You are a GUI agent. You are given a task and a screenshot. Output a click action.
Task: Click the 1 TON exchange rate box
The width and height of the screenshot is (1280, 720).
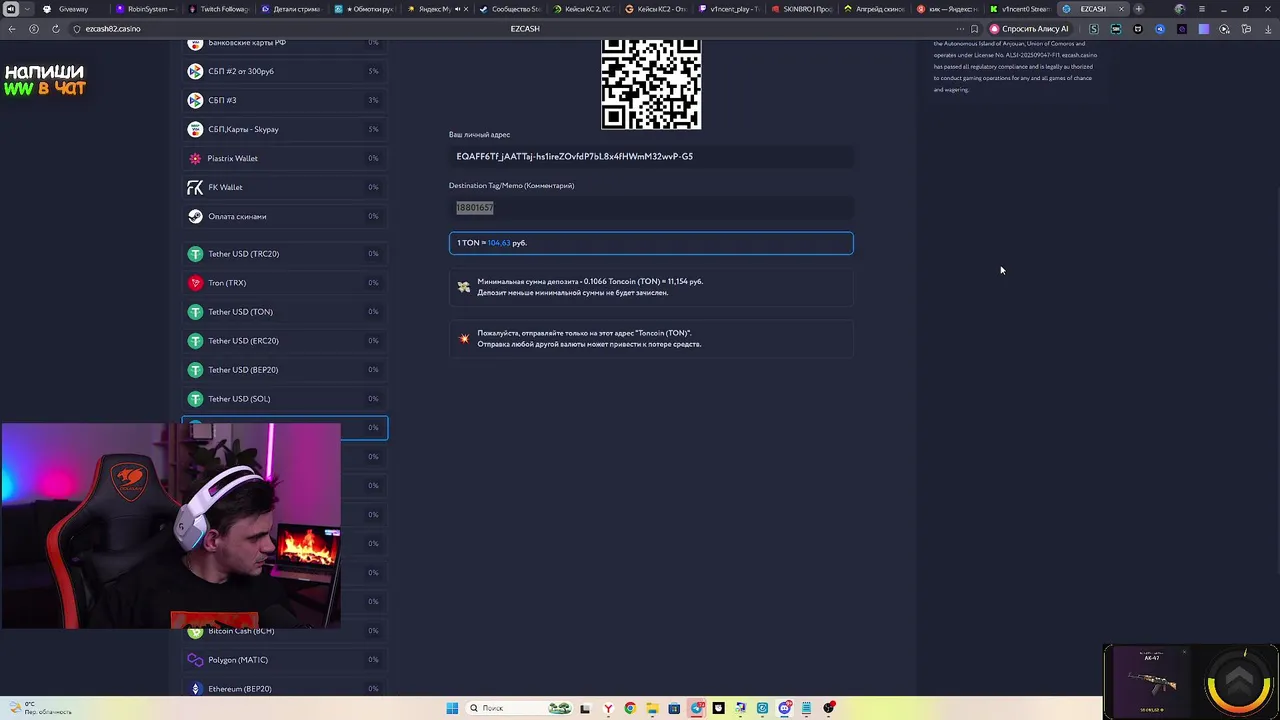[651, 243]
